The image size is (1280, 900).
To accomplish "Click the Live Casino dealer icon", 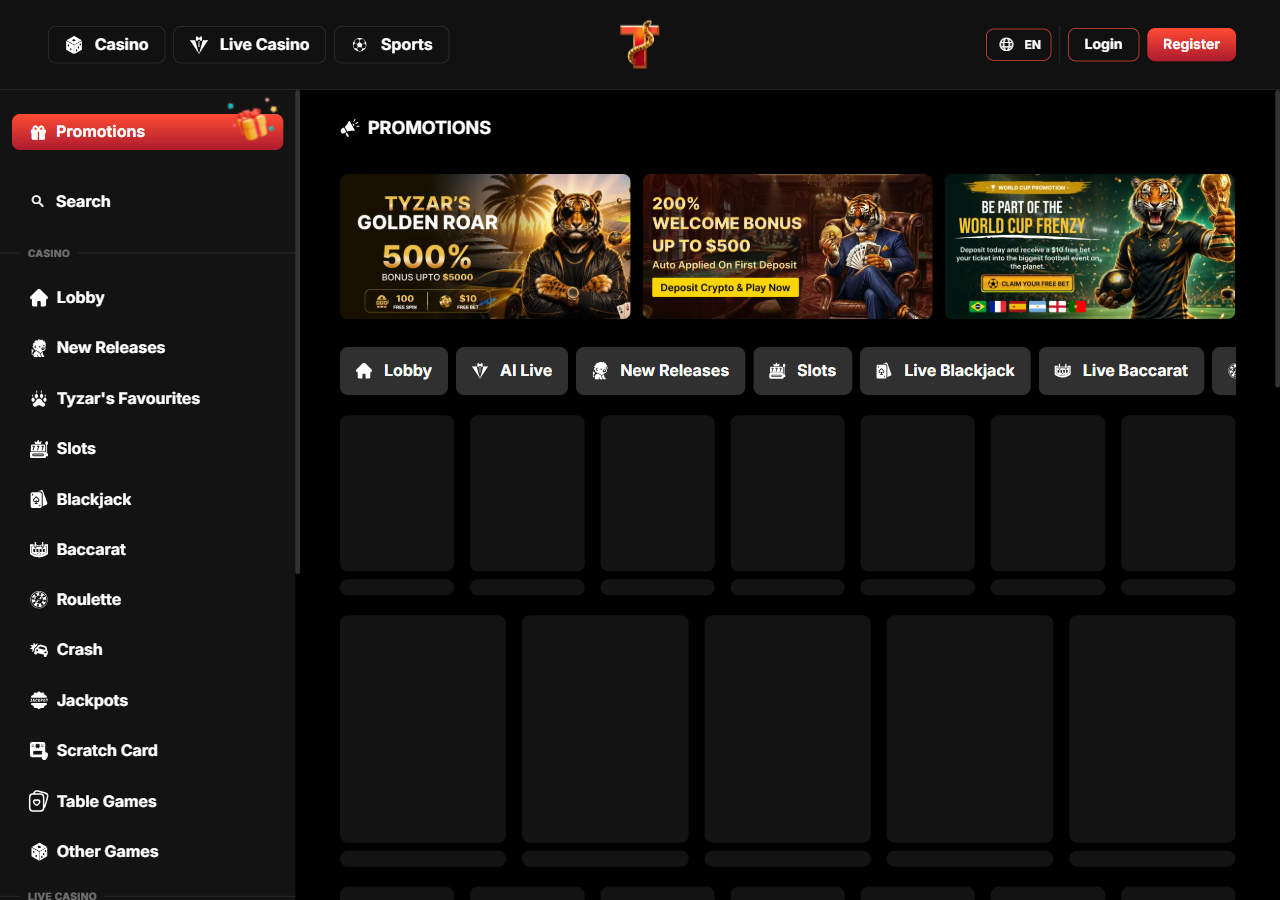I will [x=199, y=45].
